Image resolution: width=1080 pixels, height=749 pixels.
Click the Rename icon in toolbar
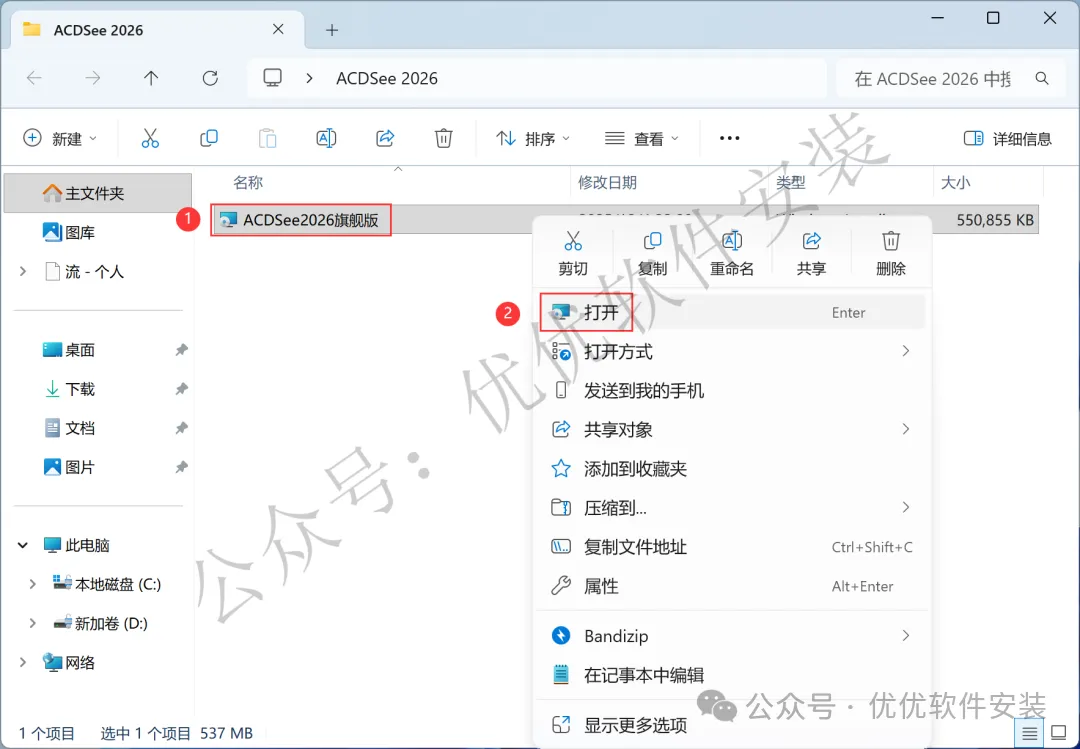point(326,138)
